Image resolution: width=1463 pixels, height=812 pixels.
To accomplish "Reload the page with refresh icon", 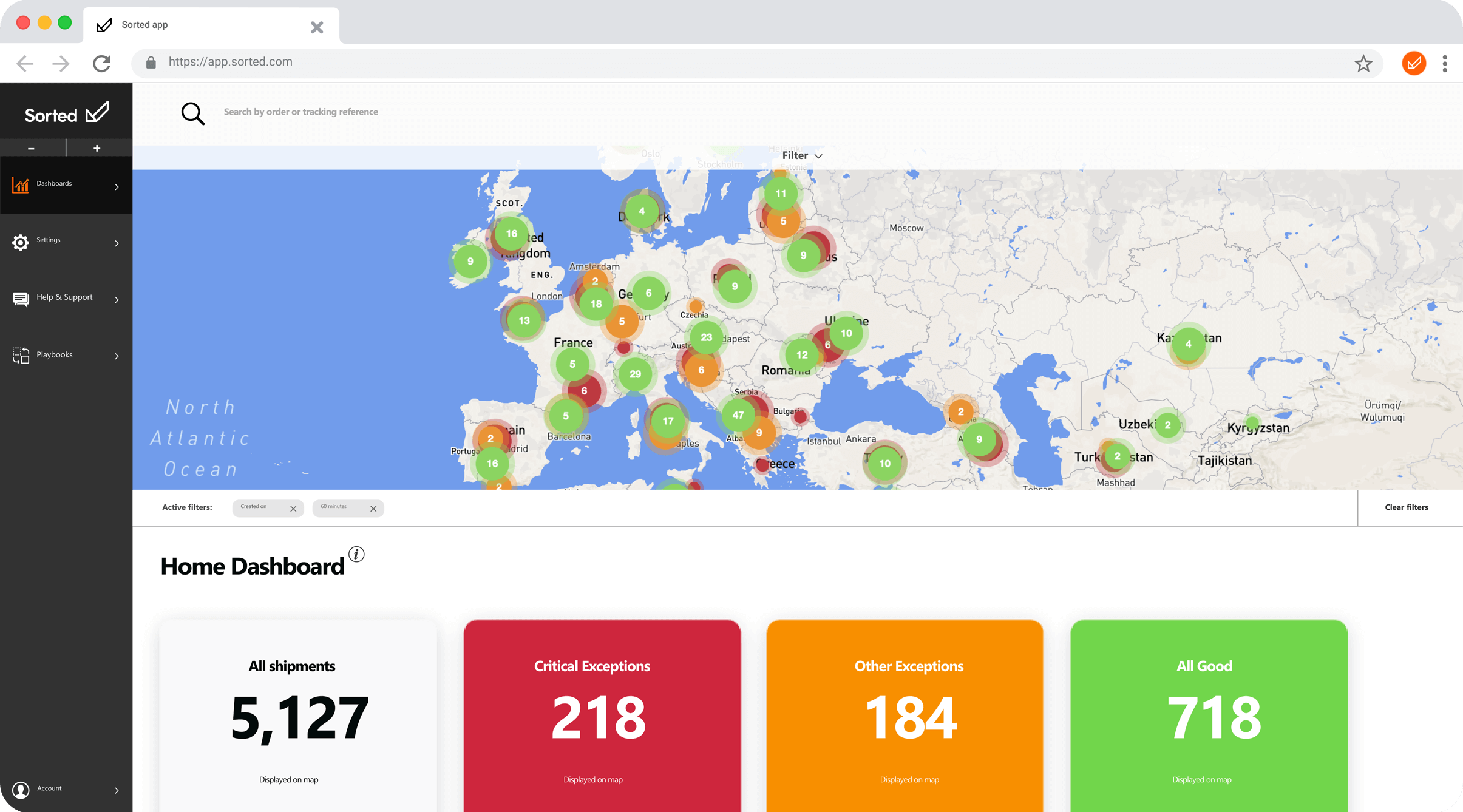I will click(x=101, y=63).
